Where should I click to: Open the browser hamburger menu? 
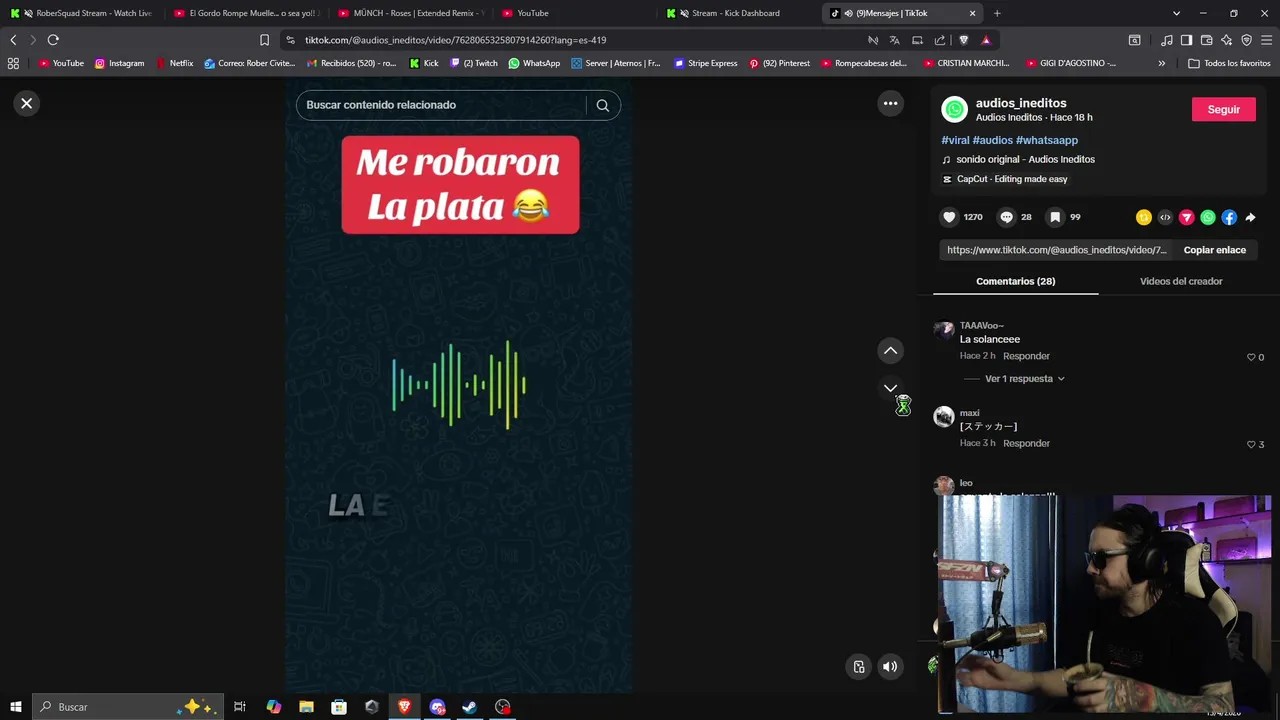click(x=1267, y=40)
